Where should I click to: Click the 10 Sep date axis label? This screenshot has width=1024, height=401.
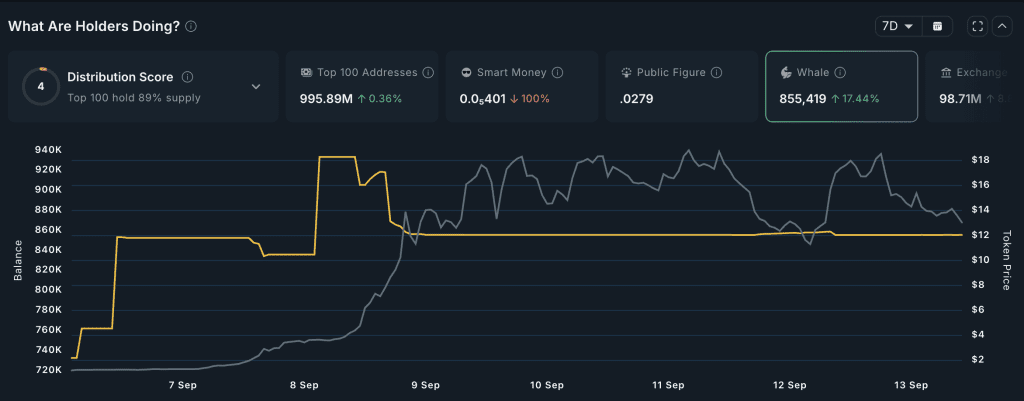click(547, 385)
